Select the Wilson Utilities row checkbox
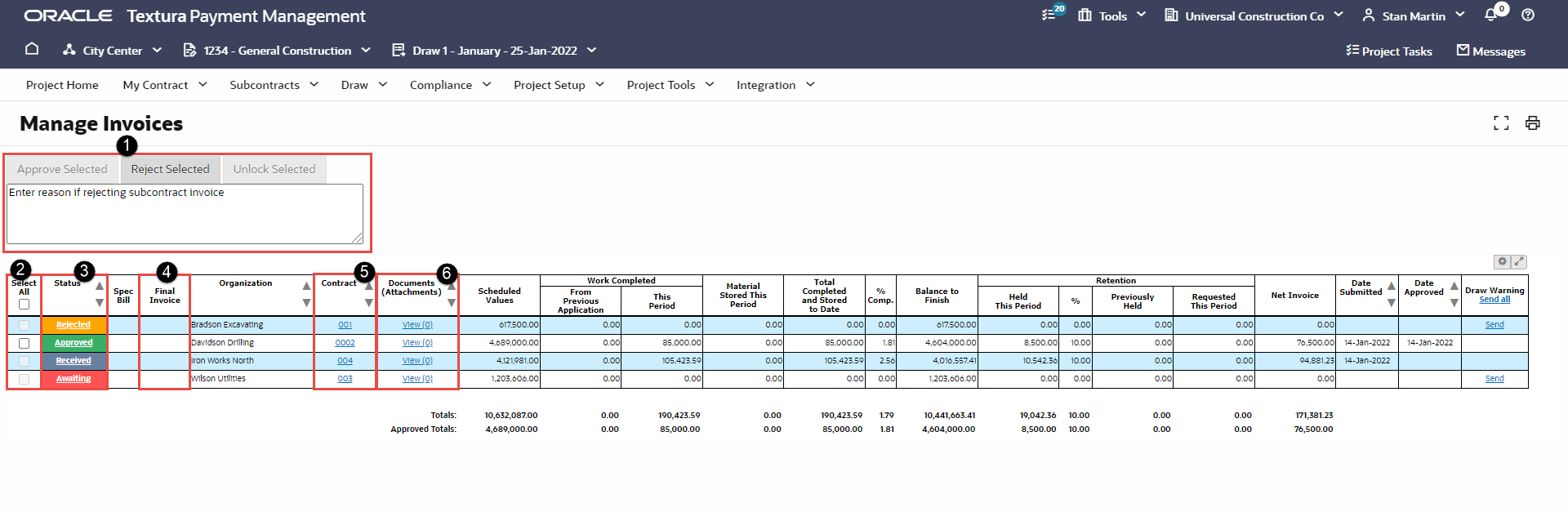1568x512 pixels. pyautogui.click(x=24, y=379)
